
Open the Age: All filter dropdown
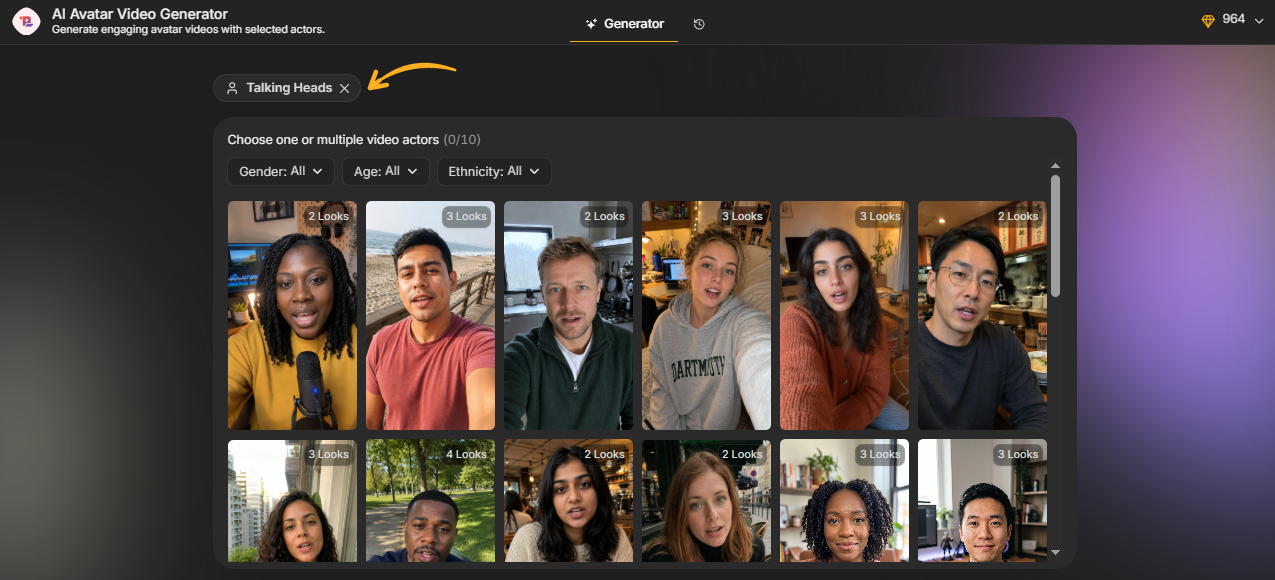click(386, 172)
